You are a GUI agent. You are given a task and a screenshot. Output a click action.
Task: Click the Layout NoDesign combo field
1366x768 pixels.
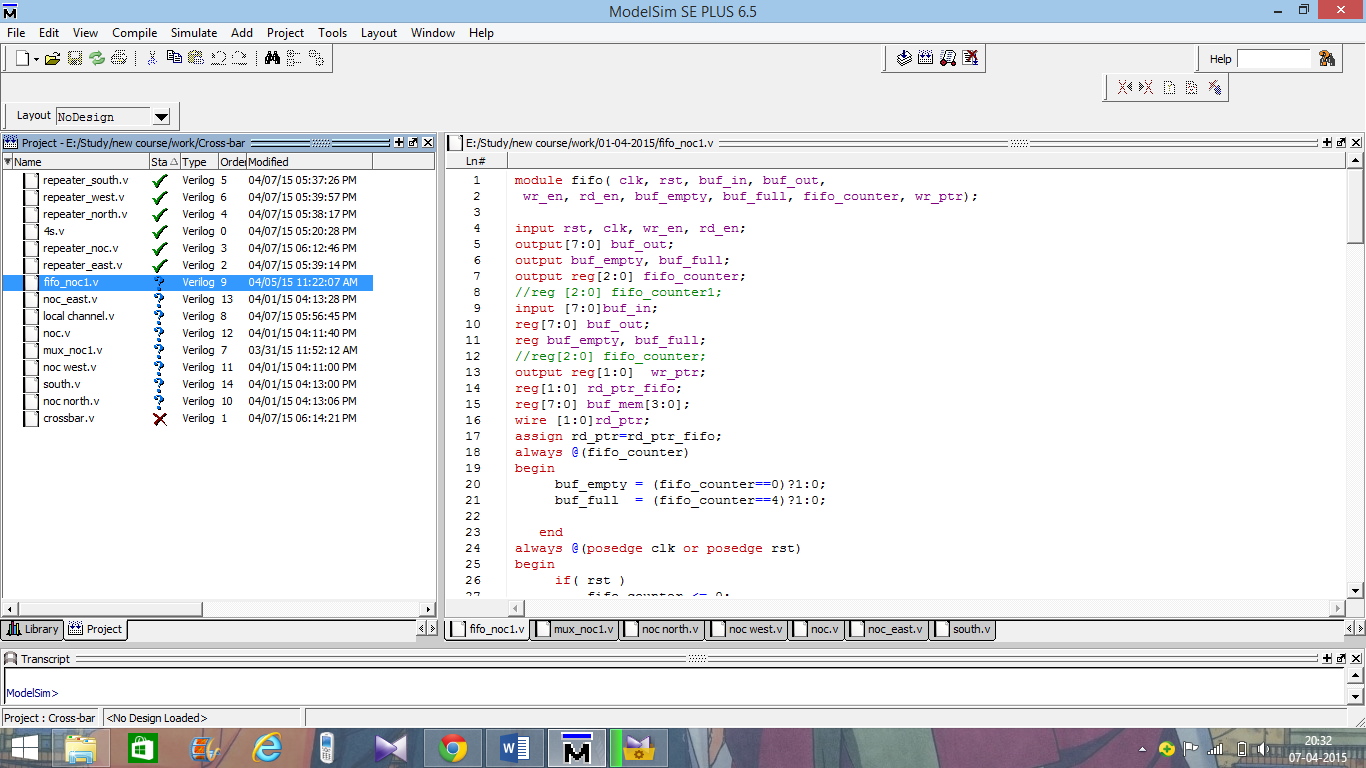pyautogui.click(x=104, y=117)
